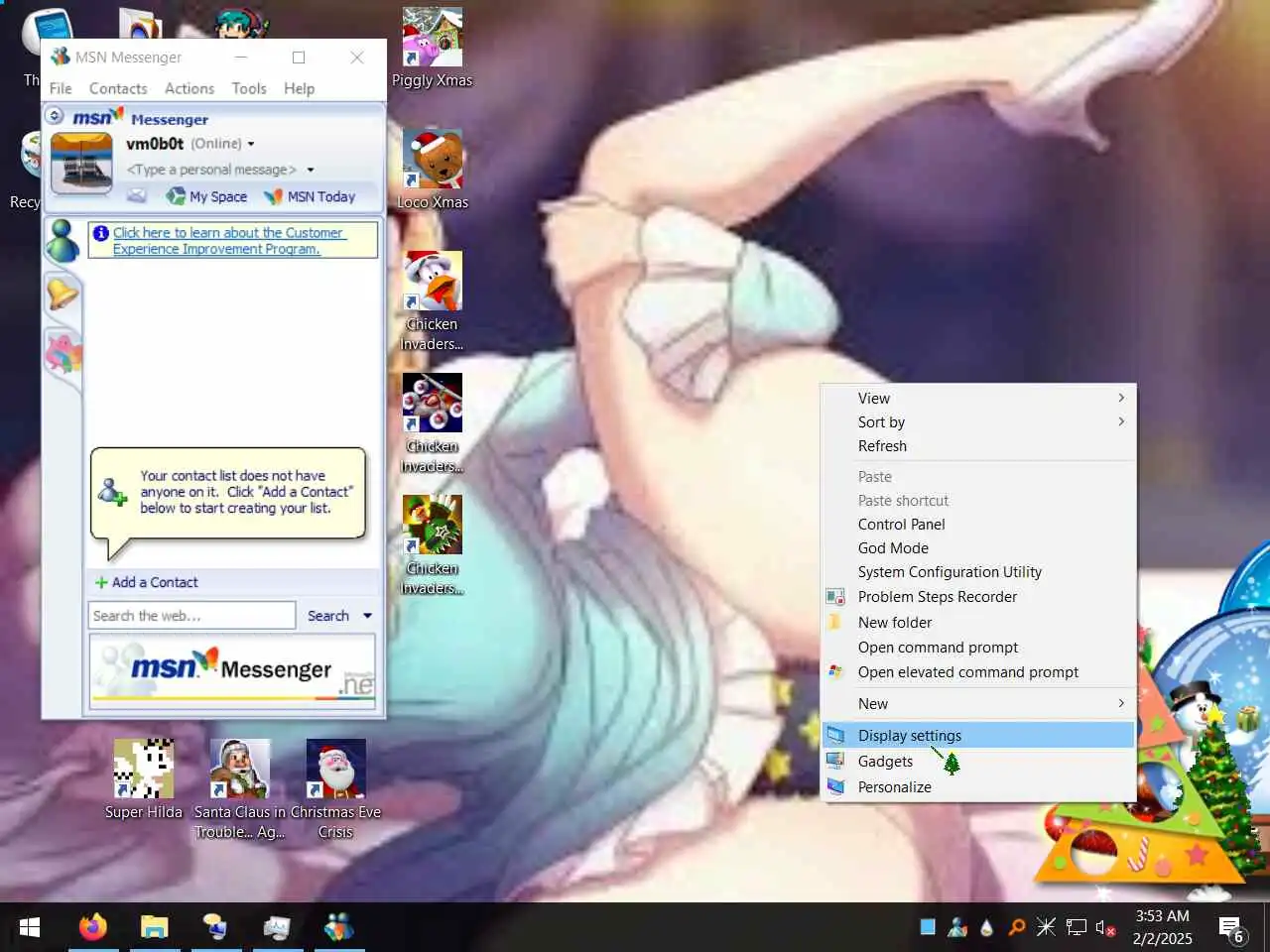Image resolution: width=1270 pixels, height=952 pixels.
Task: Open File Explorer from the taskbar
Action: 154,927
